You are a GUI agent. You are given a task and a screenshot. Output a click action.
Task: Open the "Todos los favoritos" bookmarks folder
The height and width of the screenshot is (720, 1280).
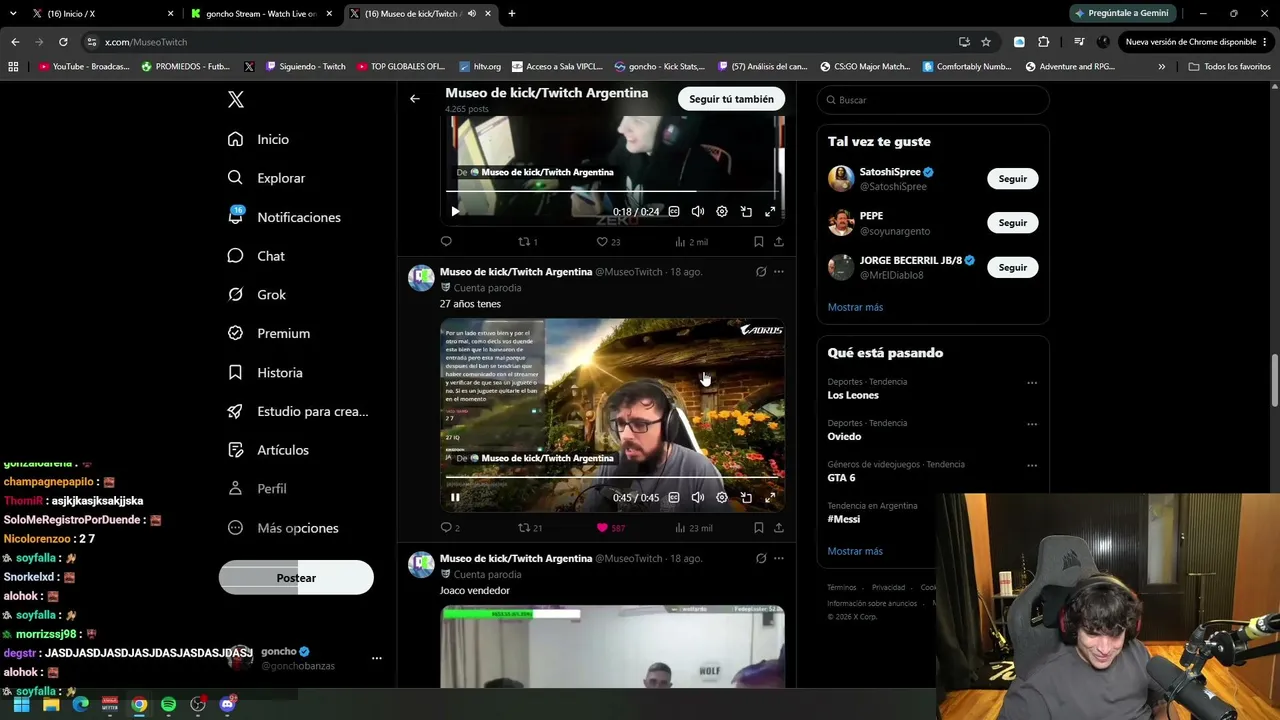click(x=1229, y=67)
